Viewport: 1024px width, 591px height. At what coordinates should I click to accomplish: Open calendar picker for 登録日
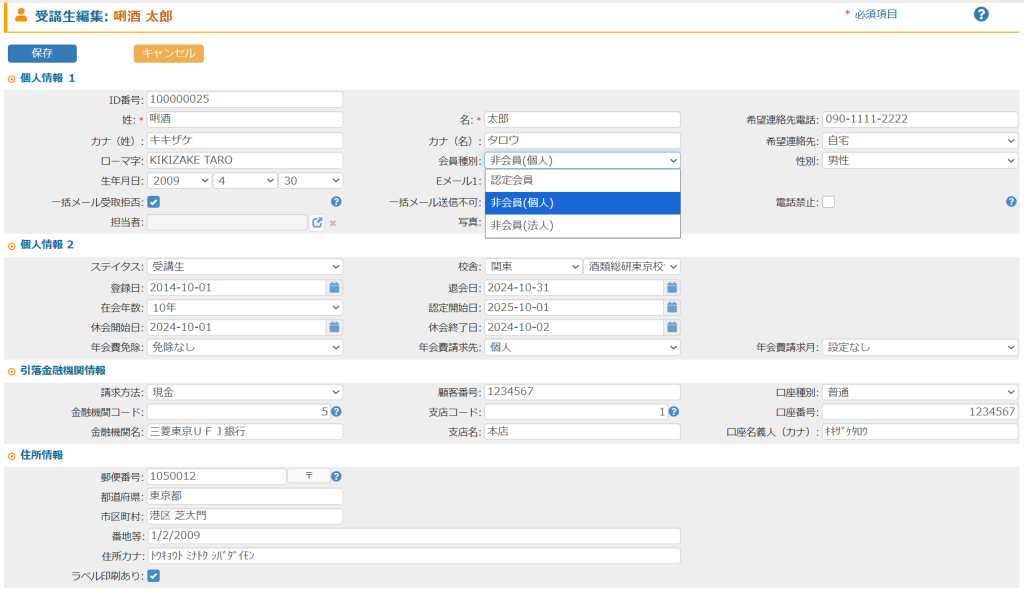(x=335, y=287)
